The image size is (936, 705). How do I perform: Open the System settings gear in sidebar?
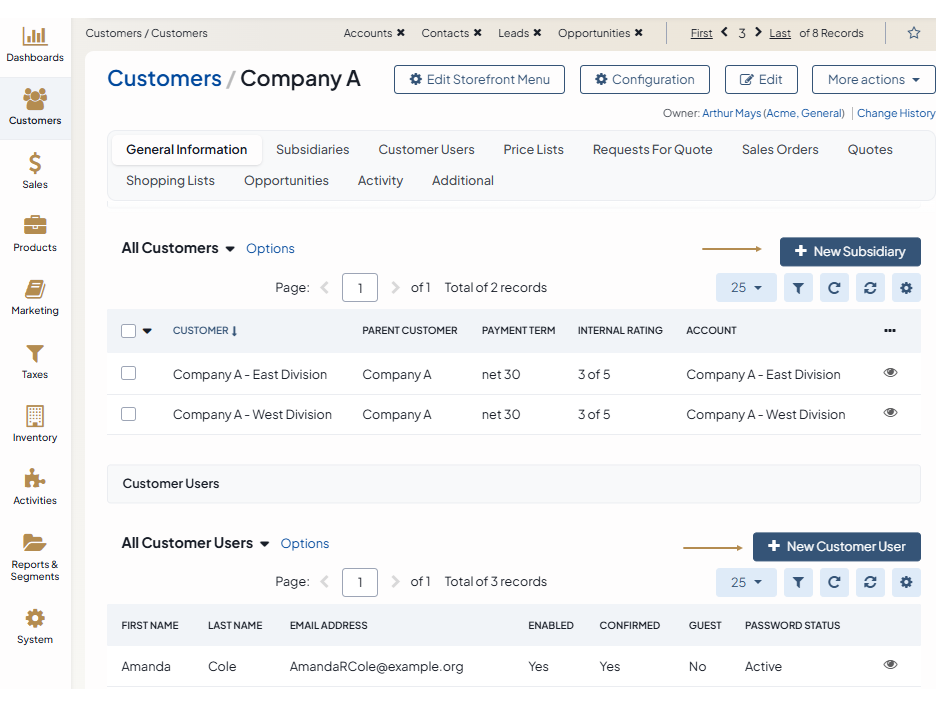[x=35, y=626]
